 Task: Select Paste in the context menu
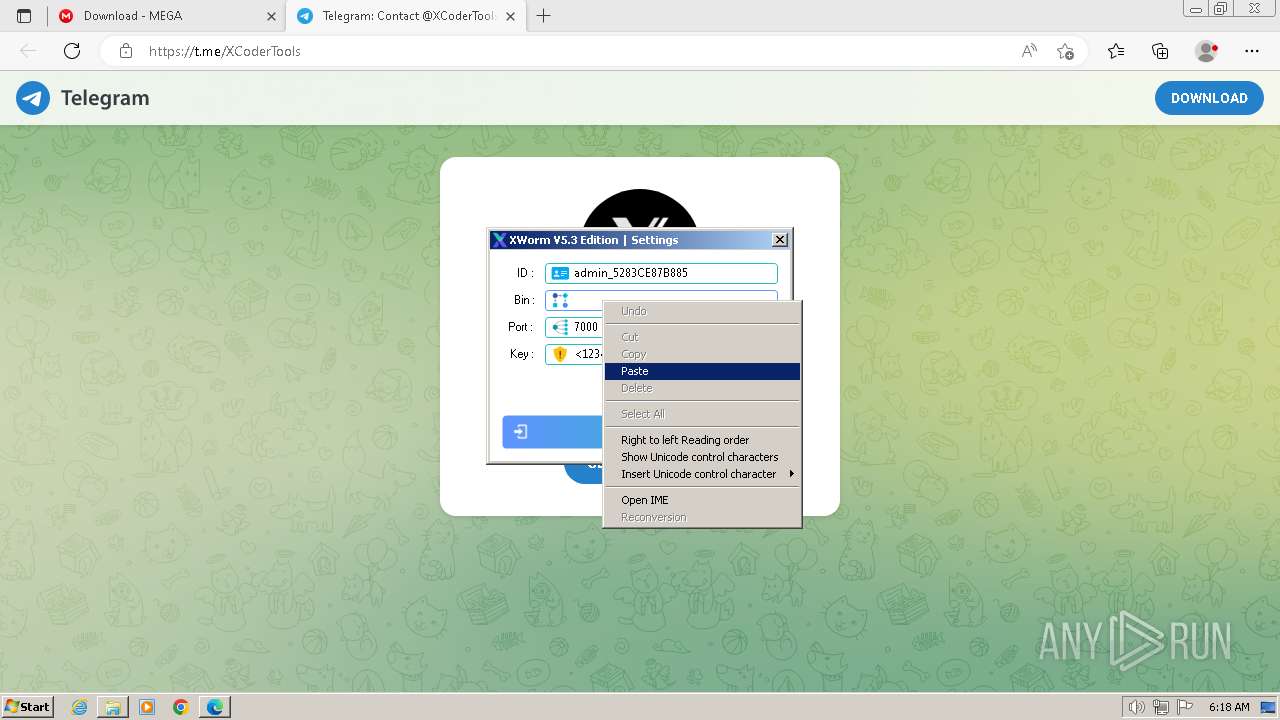(x=702, y=371)
